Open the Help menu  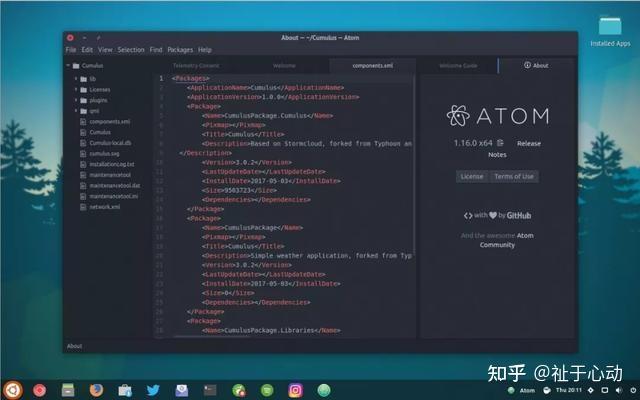205,50
